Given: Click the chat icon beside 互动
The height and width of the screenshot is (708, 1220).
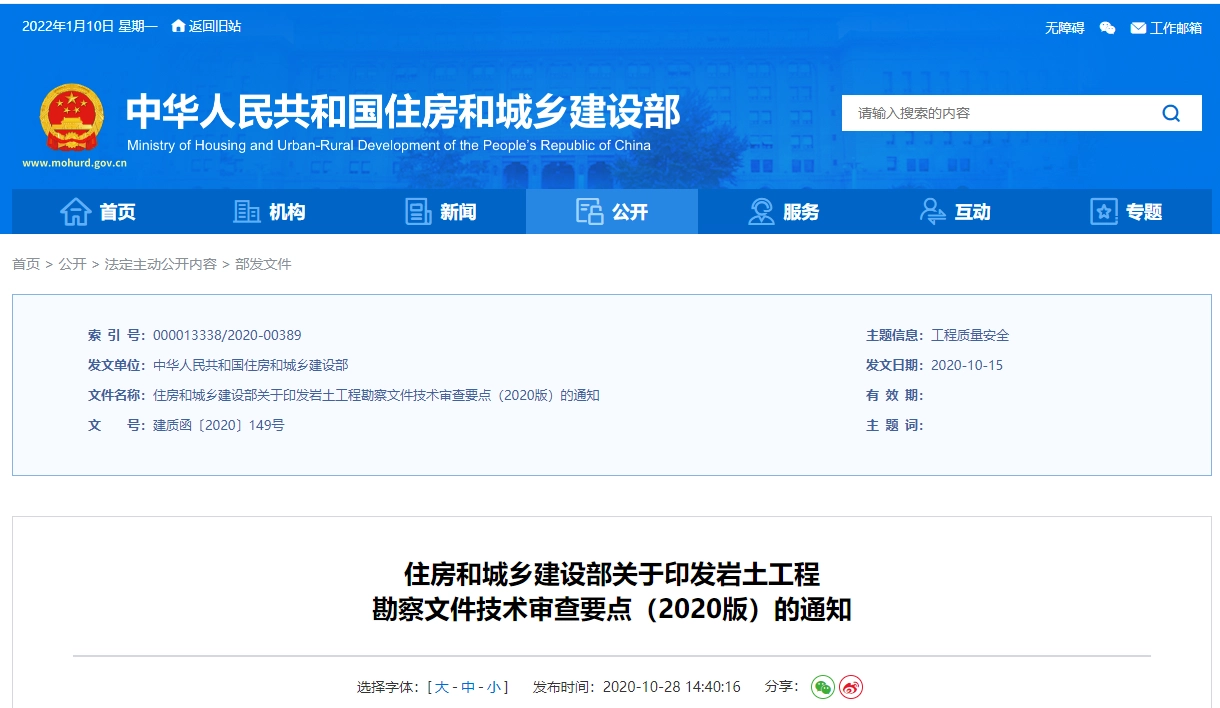Looking at the screenshot, I should (932, 211).
